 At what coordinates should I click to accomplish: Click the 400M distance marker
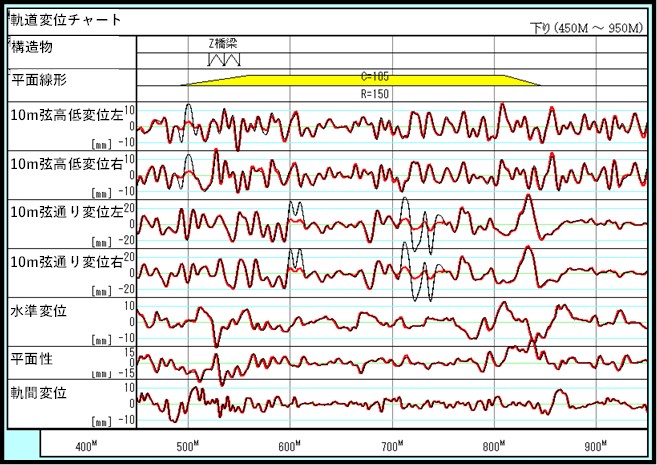point(86,445)
